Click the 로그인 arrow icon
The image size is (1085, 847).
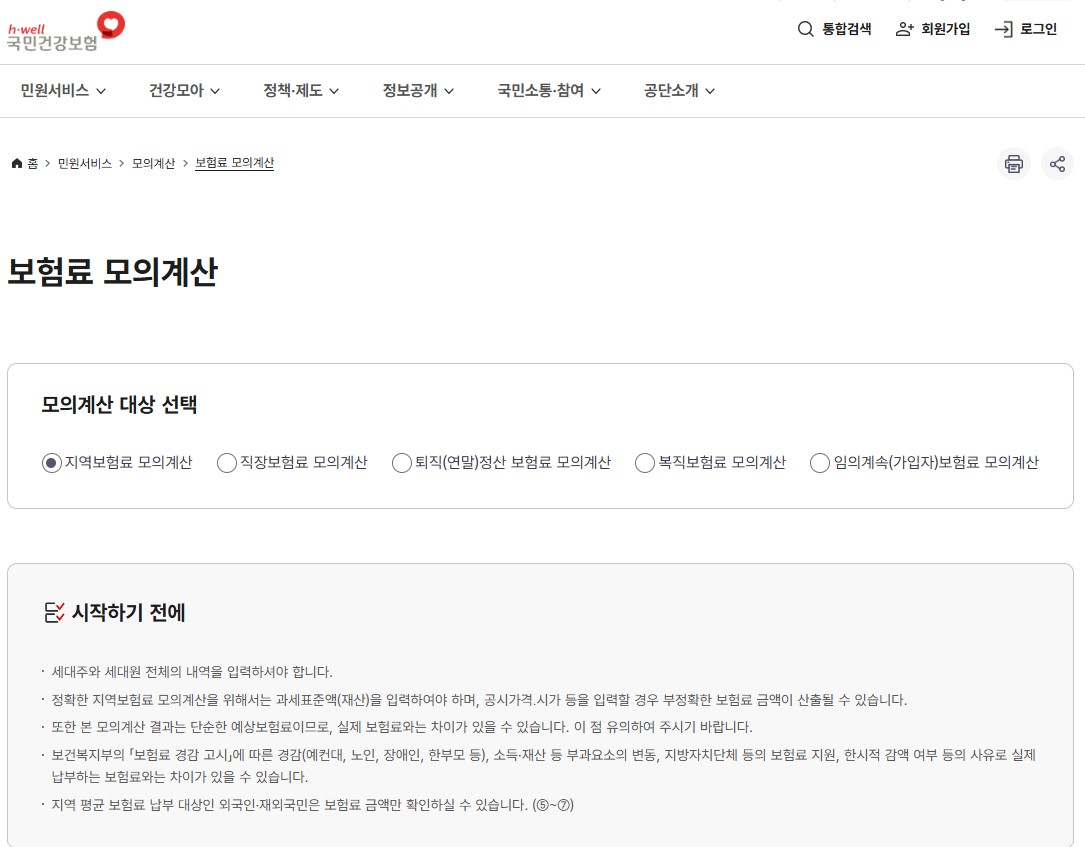1001,29
